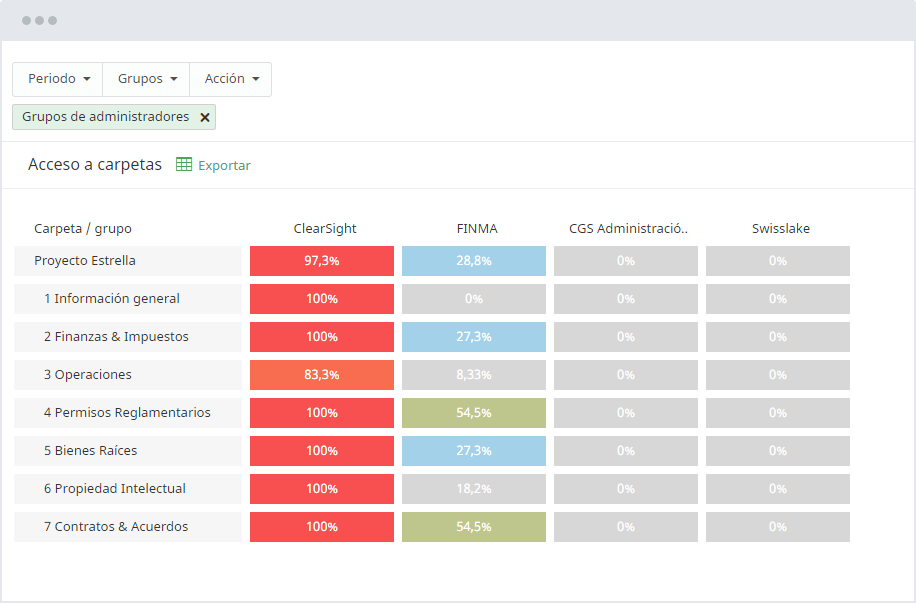Select the 3 Operaciones folder
The image size is (916, 603).
128,375
